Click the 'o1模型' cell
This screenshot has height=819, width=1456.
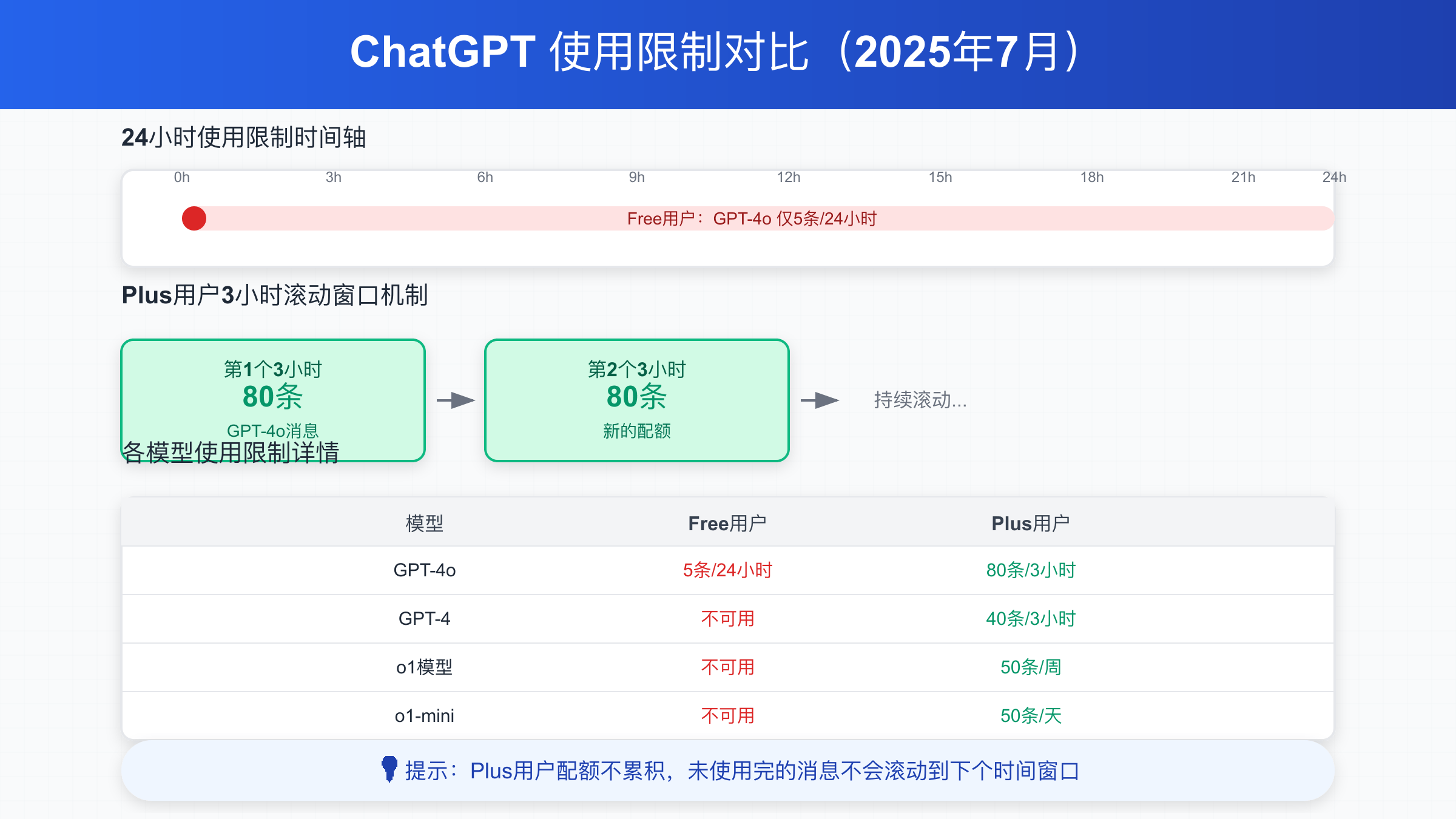click(x=425, y=667)
